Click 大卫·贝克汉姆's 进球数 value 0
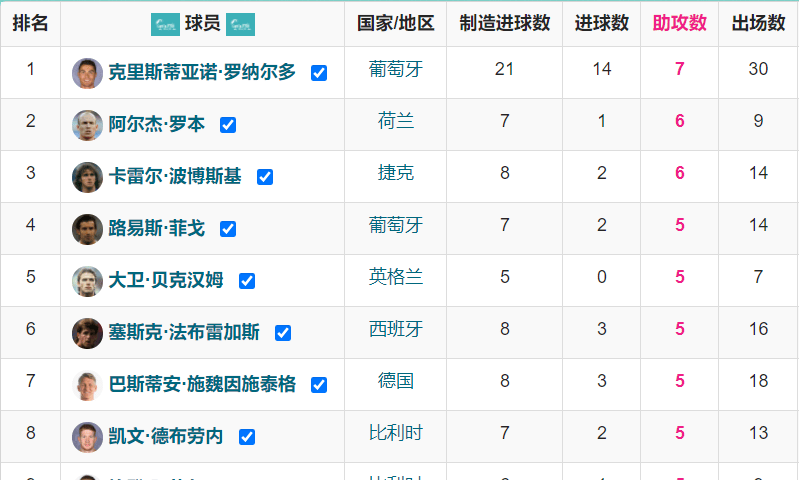799x480 pixels. coord(602,277)
